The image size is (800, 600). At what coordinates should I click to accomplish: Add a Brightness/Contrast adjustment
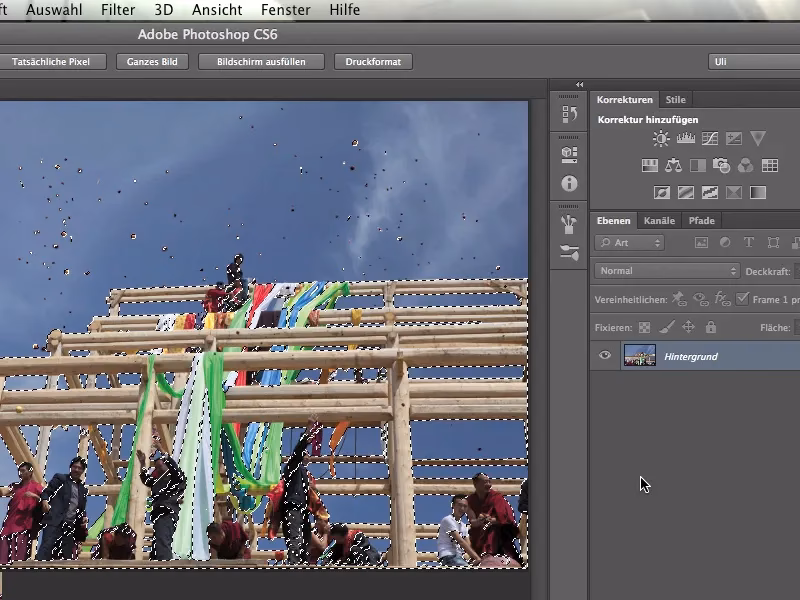[x=661, y=139]
